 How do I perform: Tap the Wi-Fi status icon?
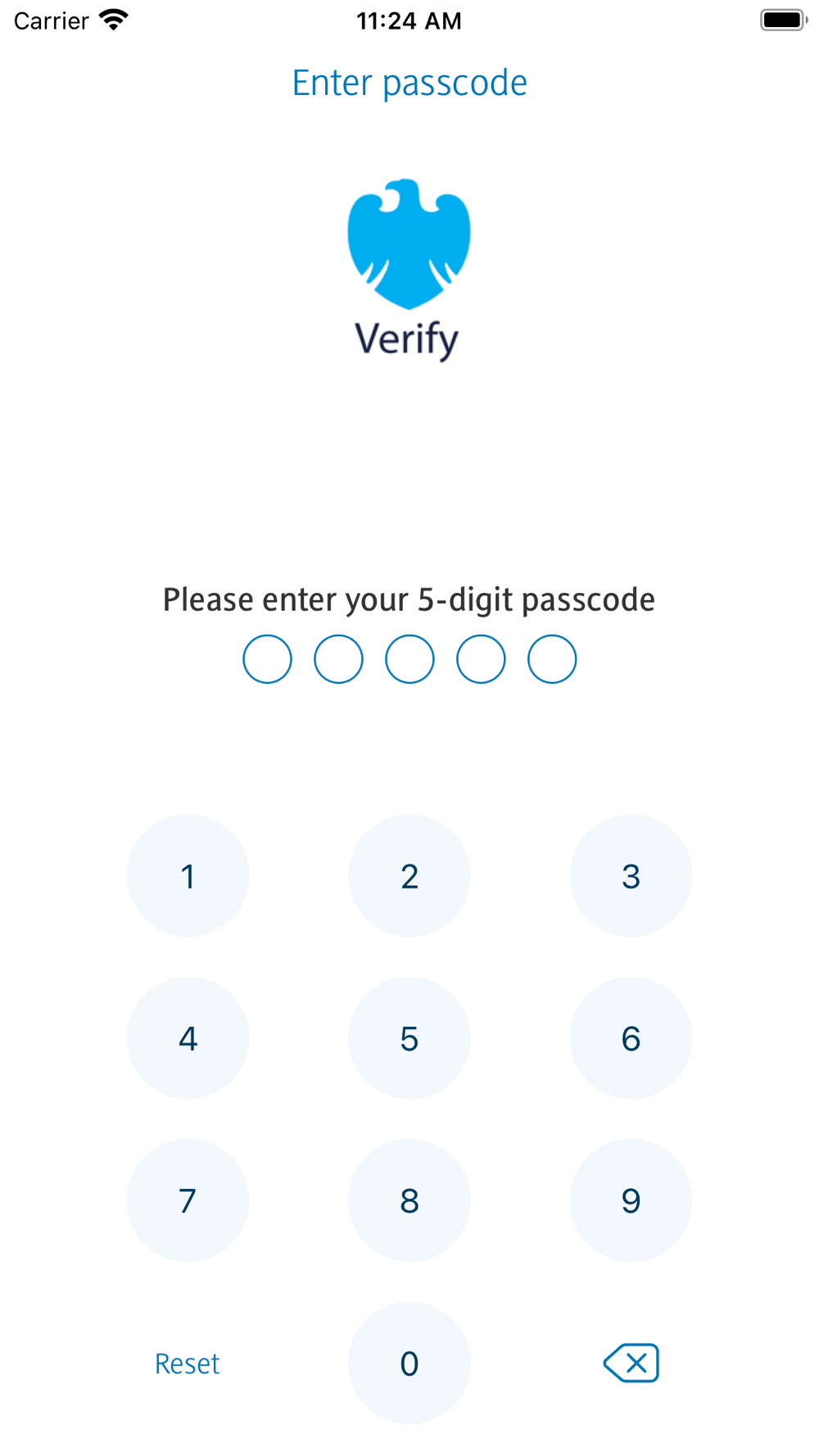pyautogui.click(x=113, y=20)
